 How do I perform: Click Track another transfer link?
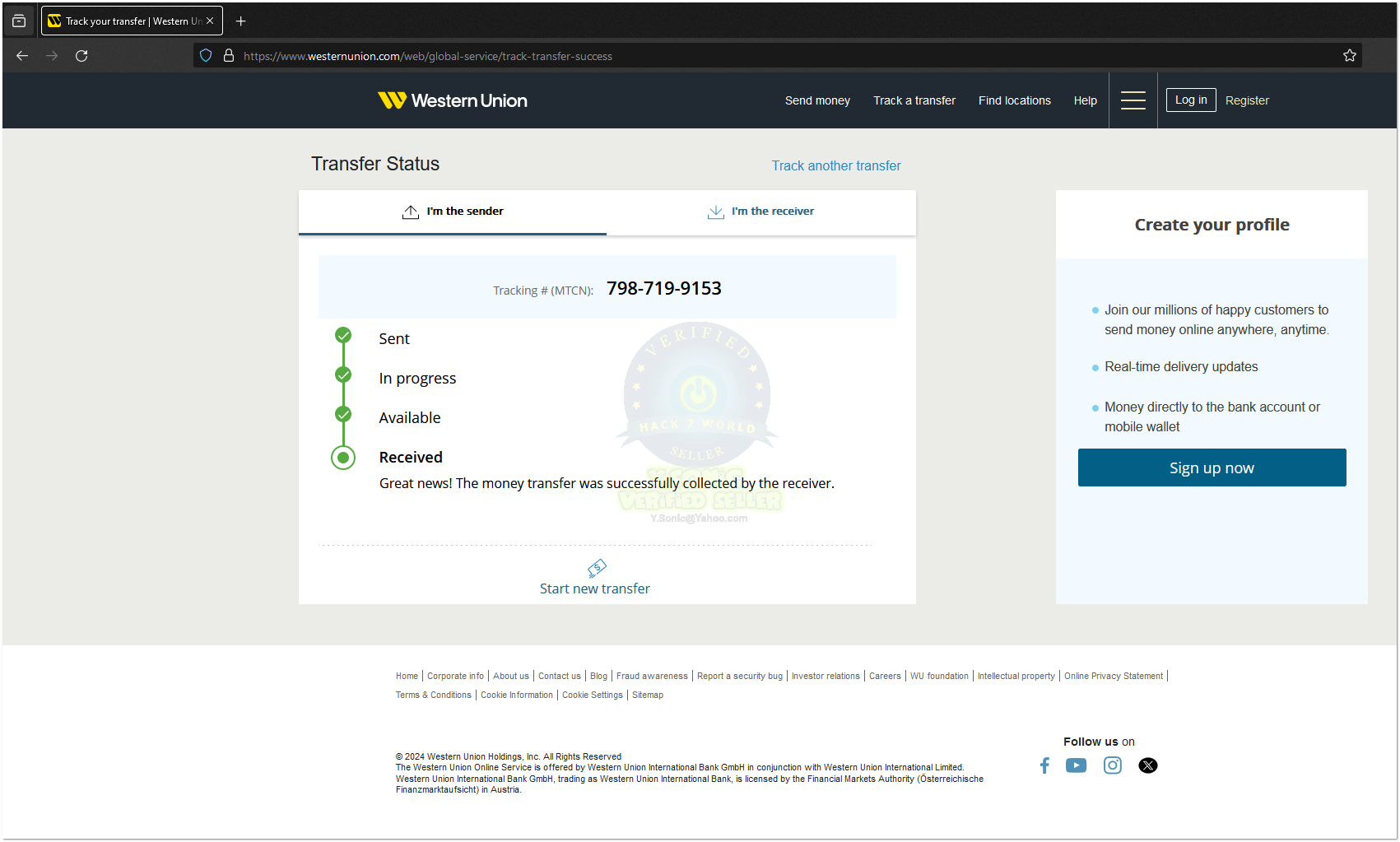(x=836, y=165)
